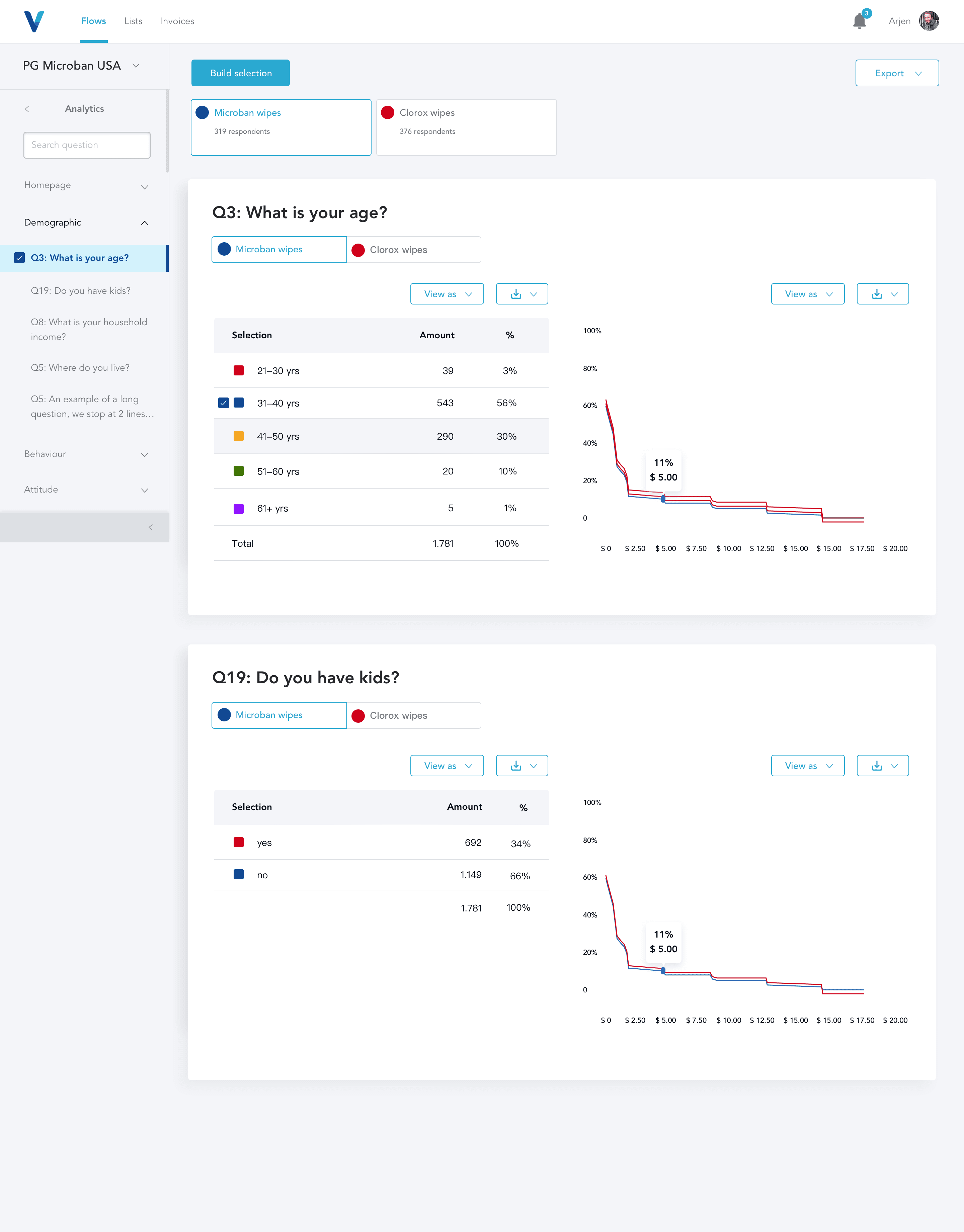Toggle the 31–40 yrs row checkbox

pos(224,403)
